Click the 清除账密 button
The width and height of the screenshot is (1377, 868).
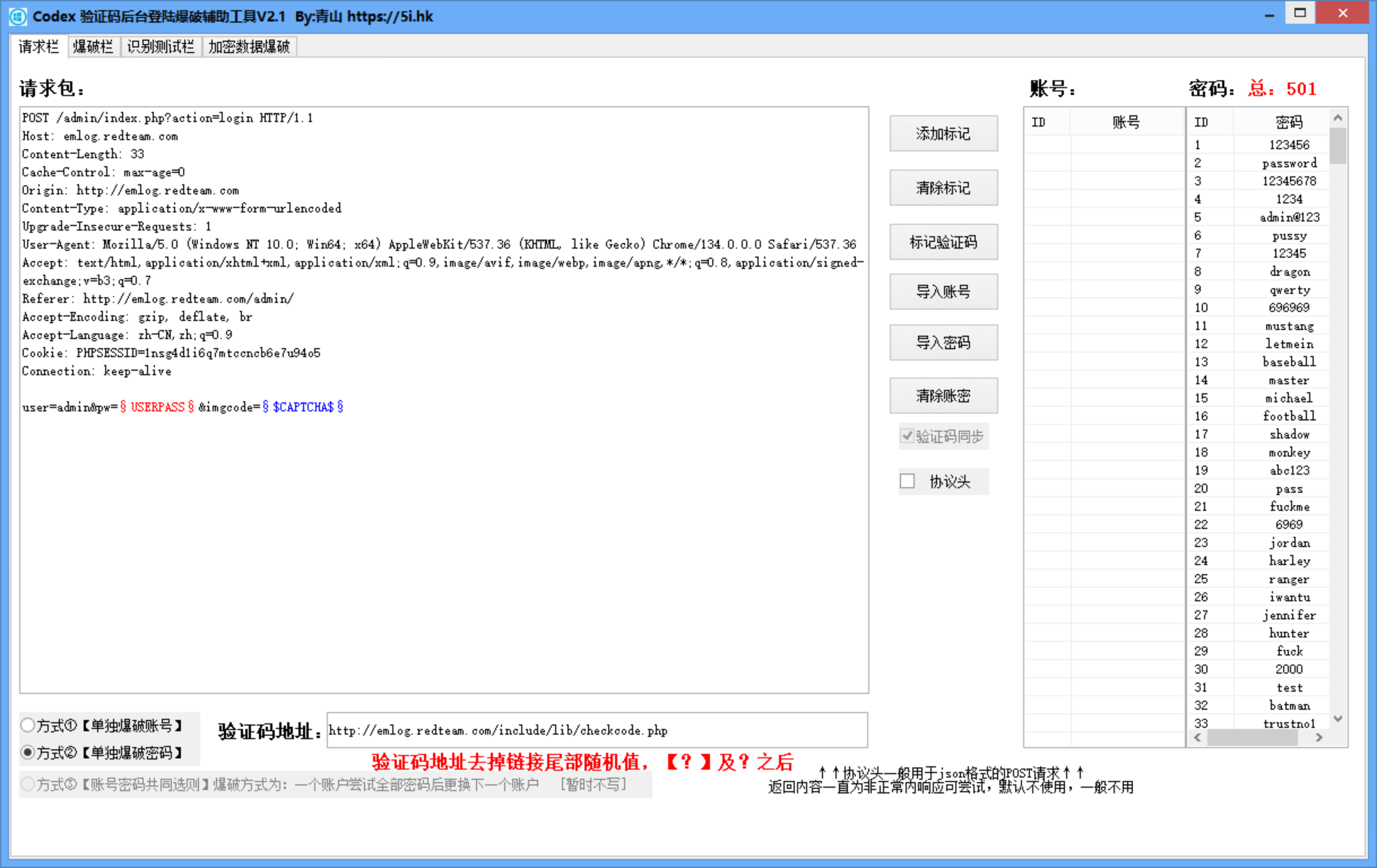(x=944, y=396)
